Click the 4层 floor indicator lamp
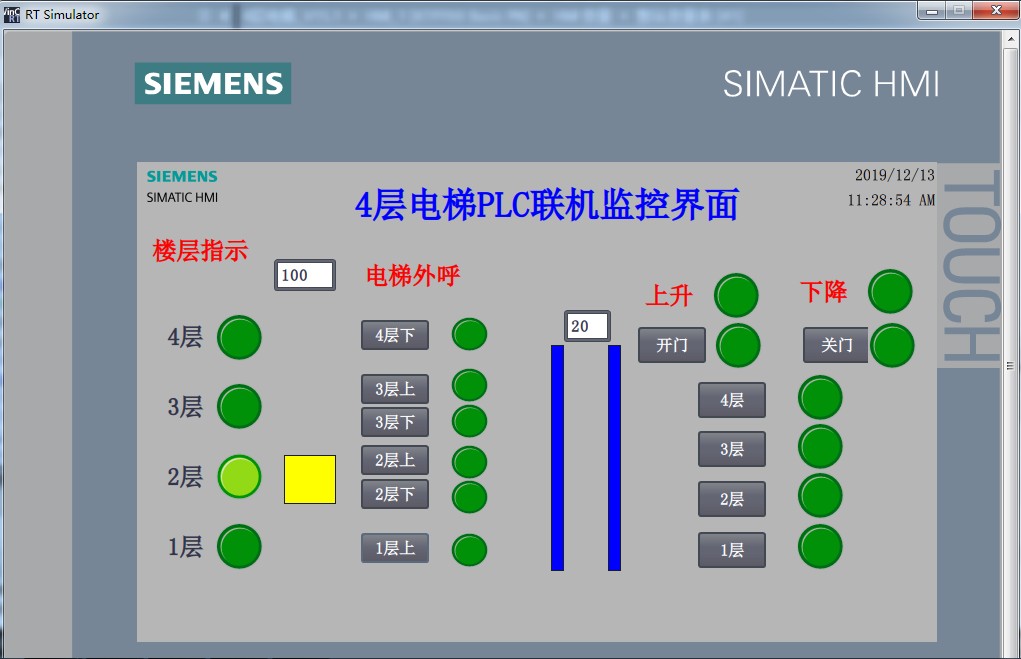Image resolution: width=1021 pixels, height=659 pixels. click(x=239, y=338)
